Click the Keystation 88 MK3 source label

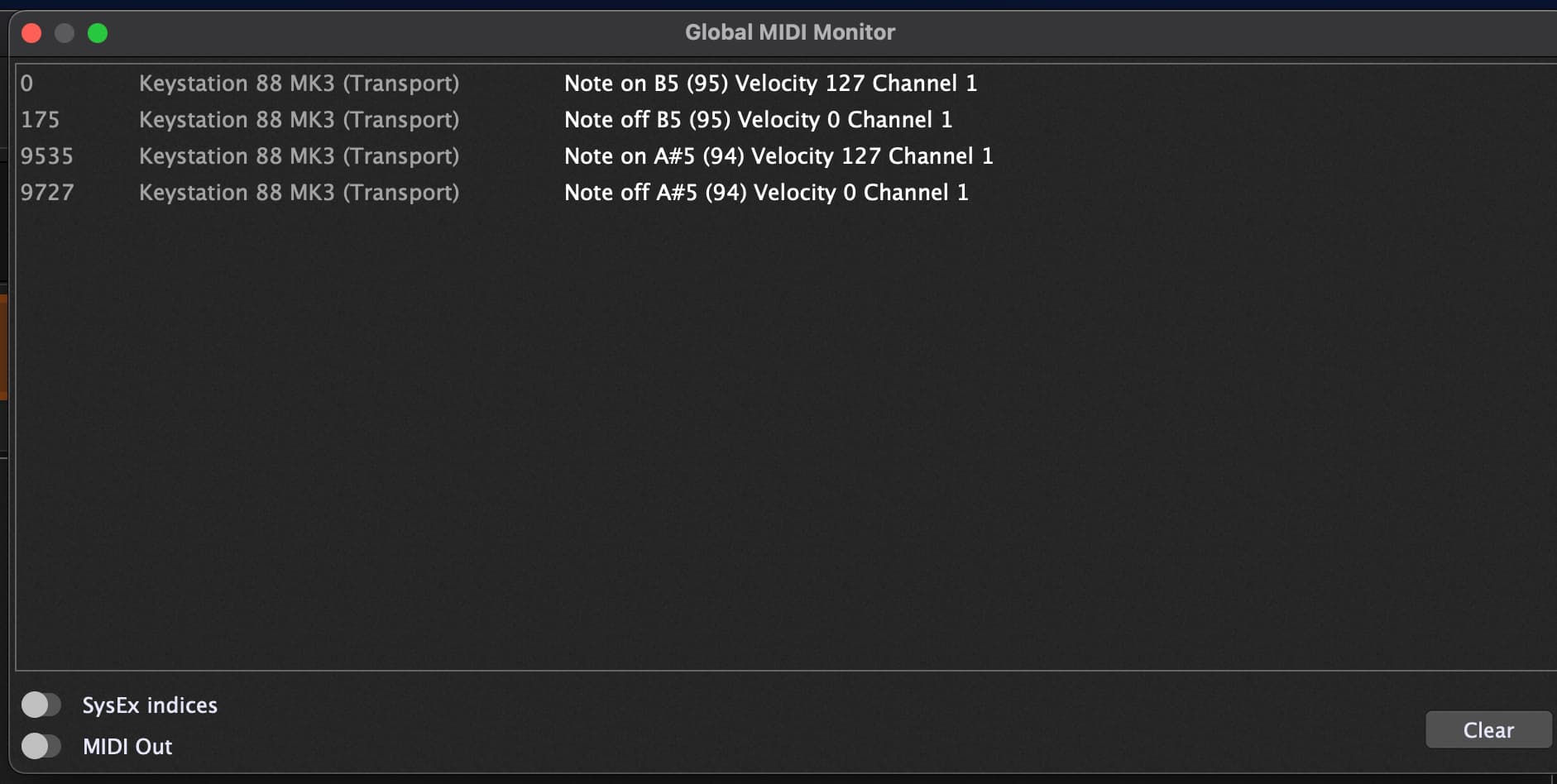299,83
